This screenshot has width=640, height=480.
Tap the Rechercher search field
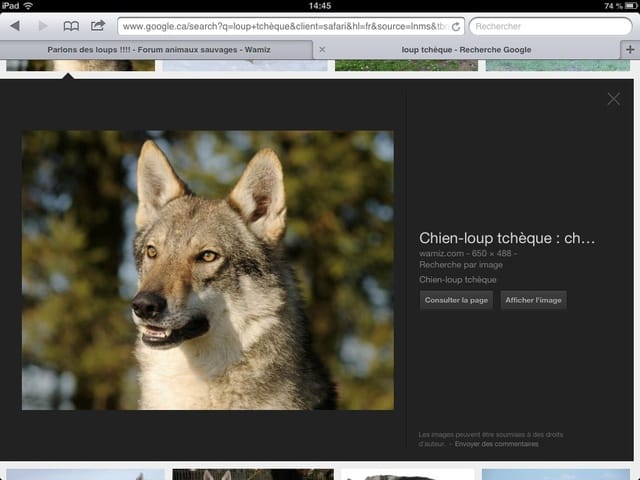point(550,26)
